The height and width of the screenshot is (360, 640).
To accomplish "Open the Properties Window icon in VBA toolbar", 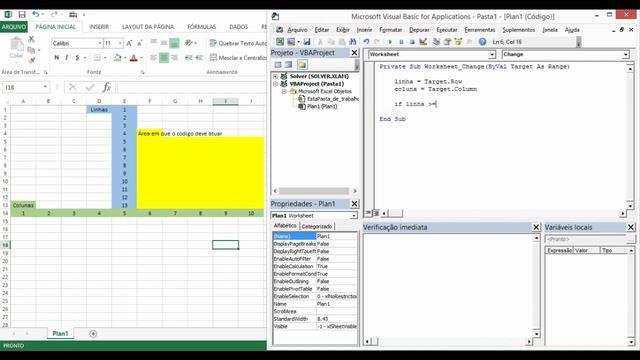I will coord(447,42).
